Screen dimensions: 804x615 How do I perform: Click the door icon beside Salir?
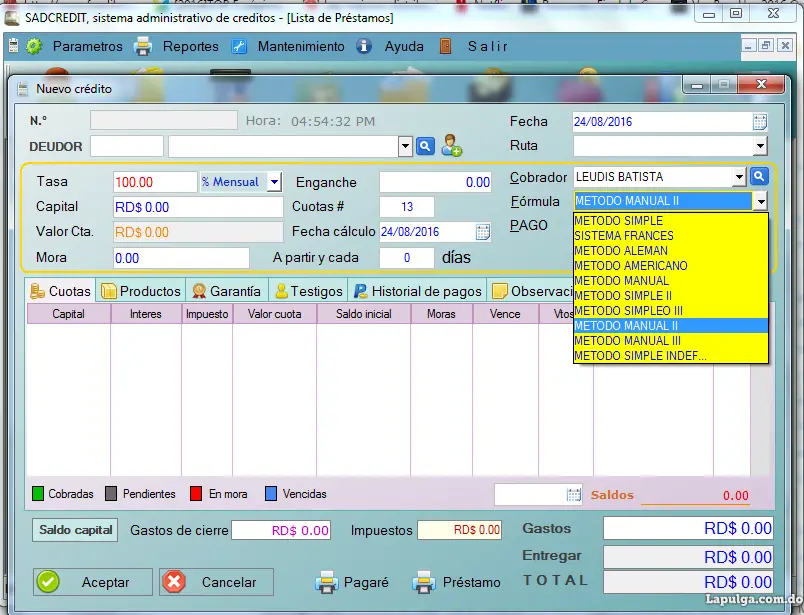(x=446, y=46)
